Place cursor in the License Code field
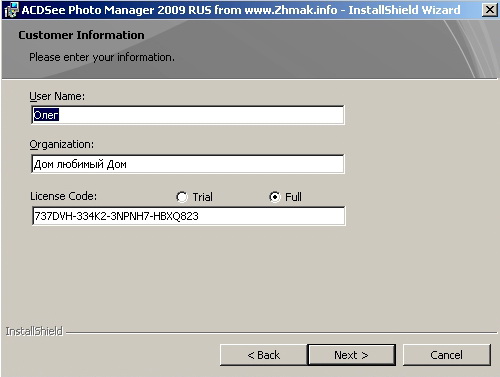This screenshot has height=377, width=500. 189,216
